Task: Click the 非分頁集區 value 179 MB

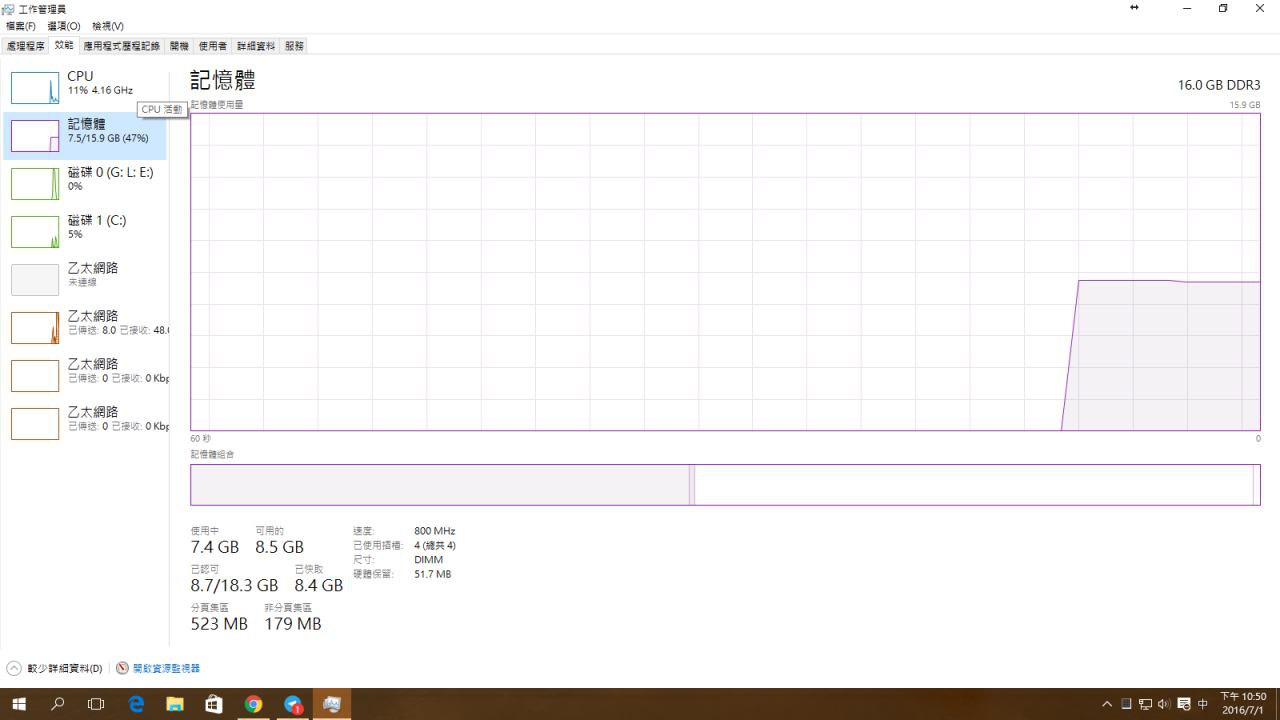Action: click(x=293, y=624)
